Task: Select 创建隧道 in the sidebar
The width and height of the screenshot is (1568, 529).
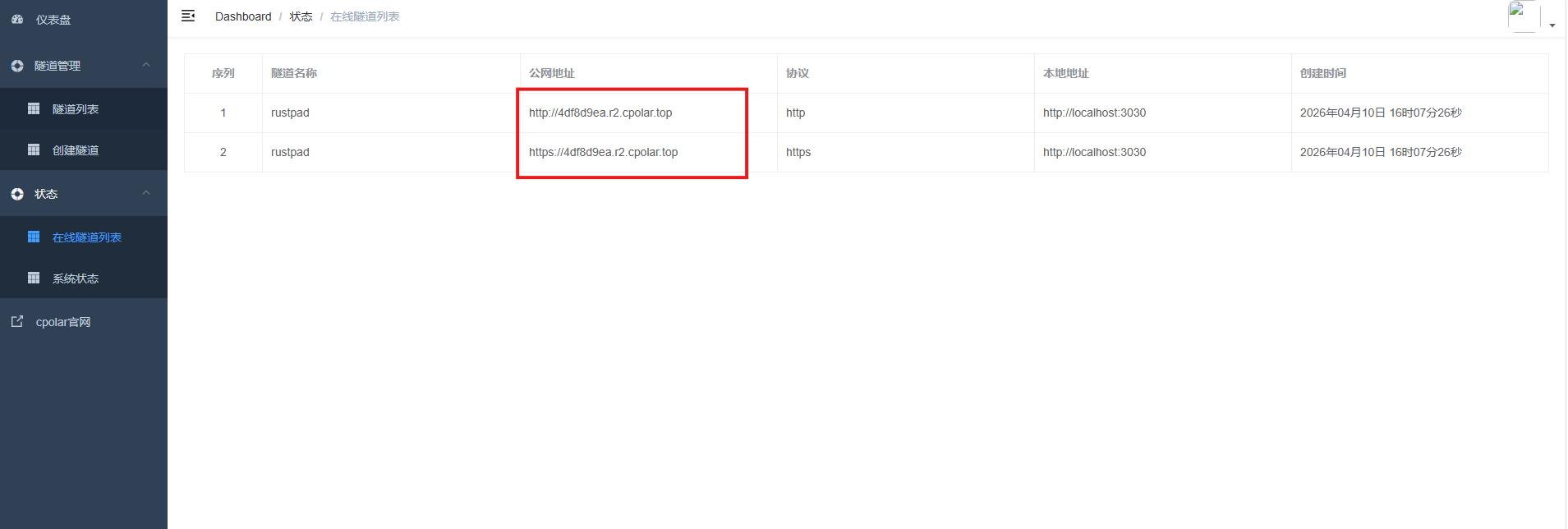Action: (76, 150)
